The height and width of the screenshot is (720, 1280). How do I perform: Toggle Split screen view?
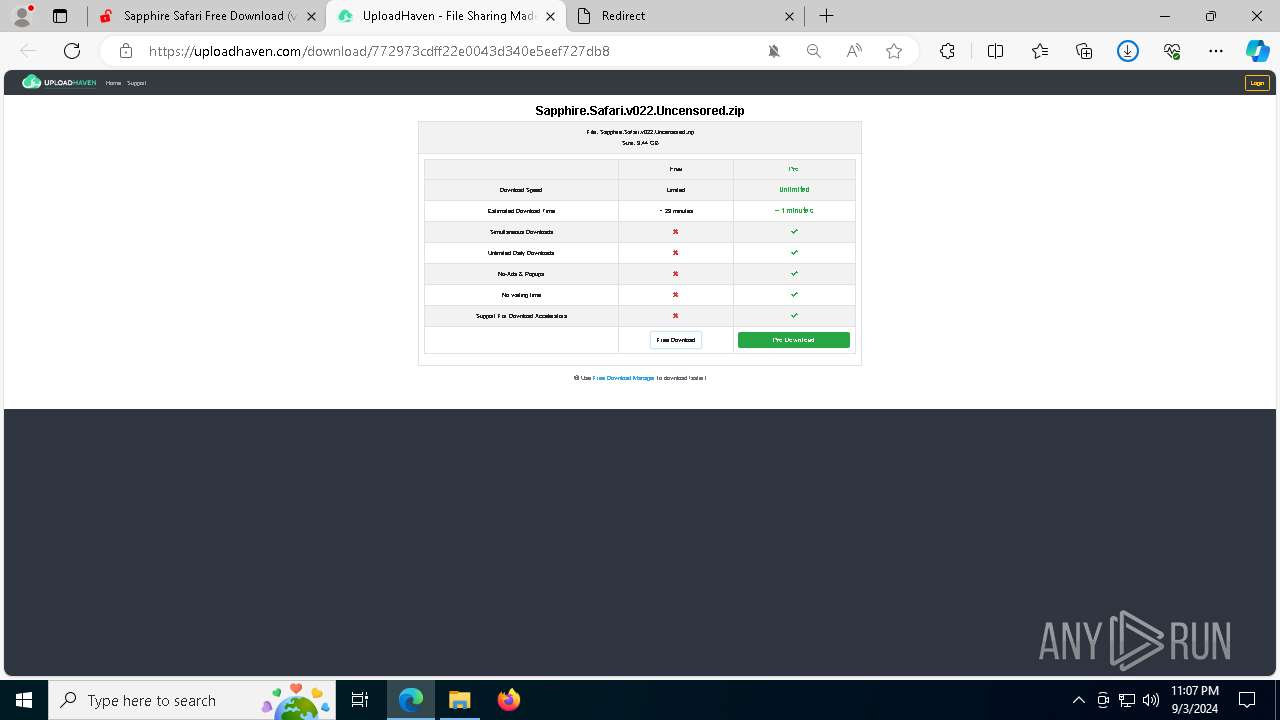pyautogui.click(x=995, y=51)
